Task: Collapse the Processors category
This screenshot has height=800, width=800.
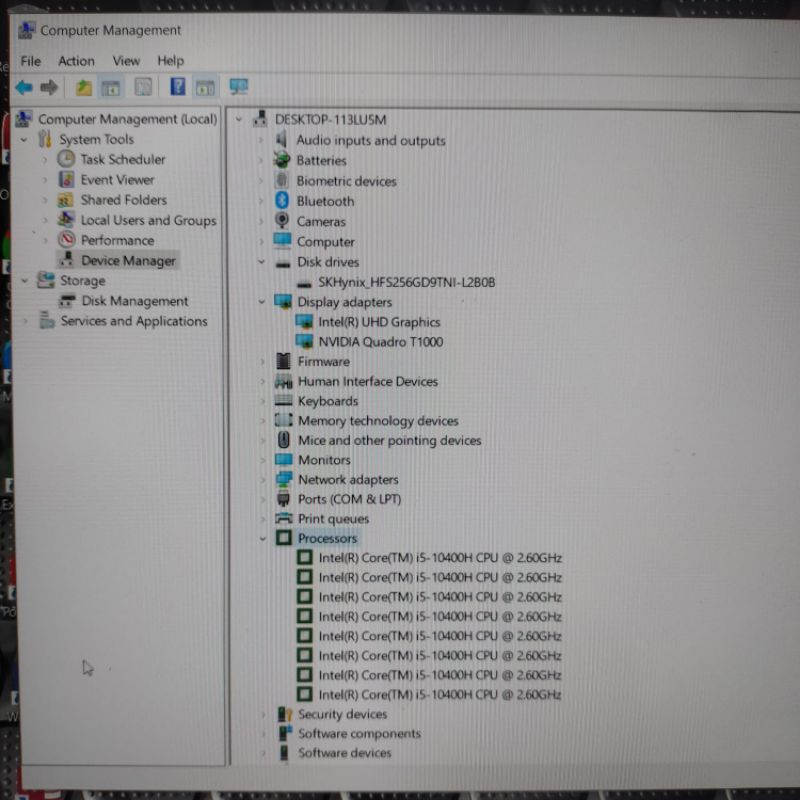Action: (x=263, y=539)
